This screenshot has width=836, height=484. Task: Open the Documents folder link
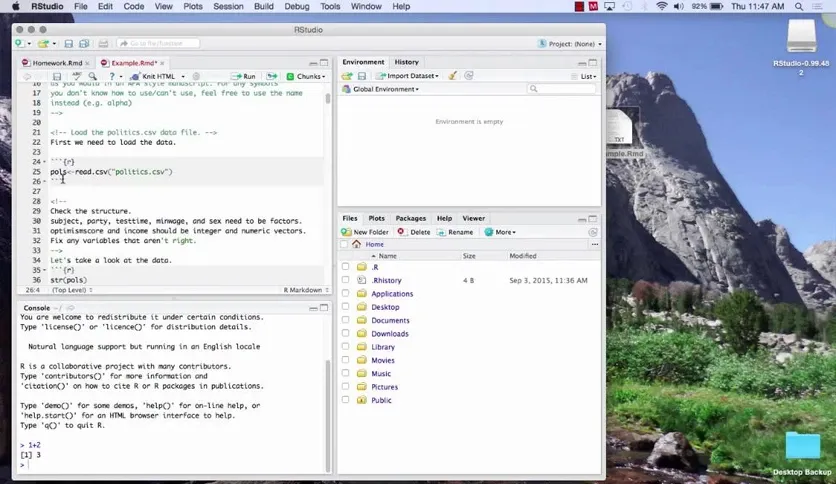(x=390, y=320)
